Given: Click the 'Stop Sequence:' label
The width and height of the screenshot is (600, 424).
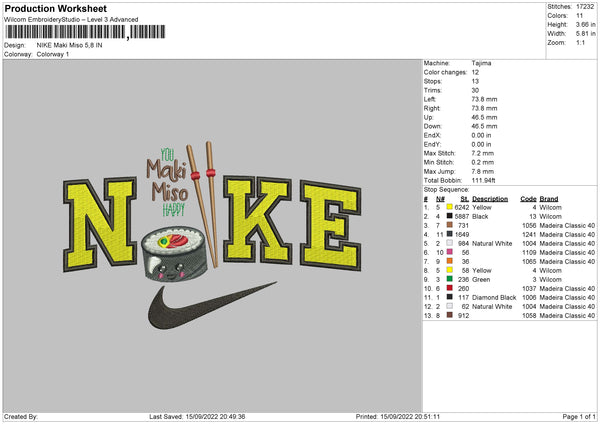Looking at the screenshot, I should pyautogui.click(x=446, y=189).
